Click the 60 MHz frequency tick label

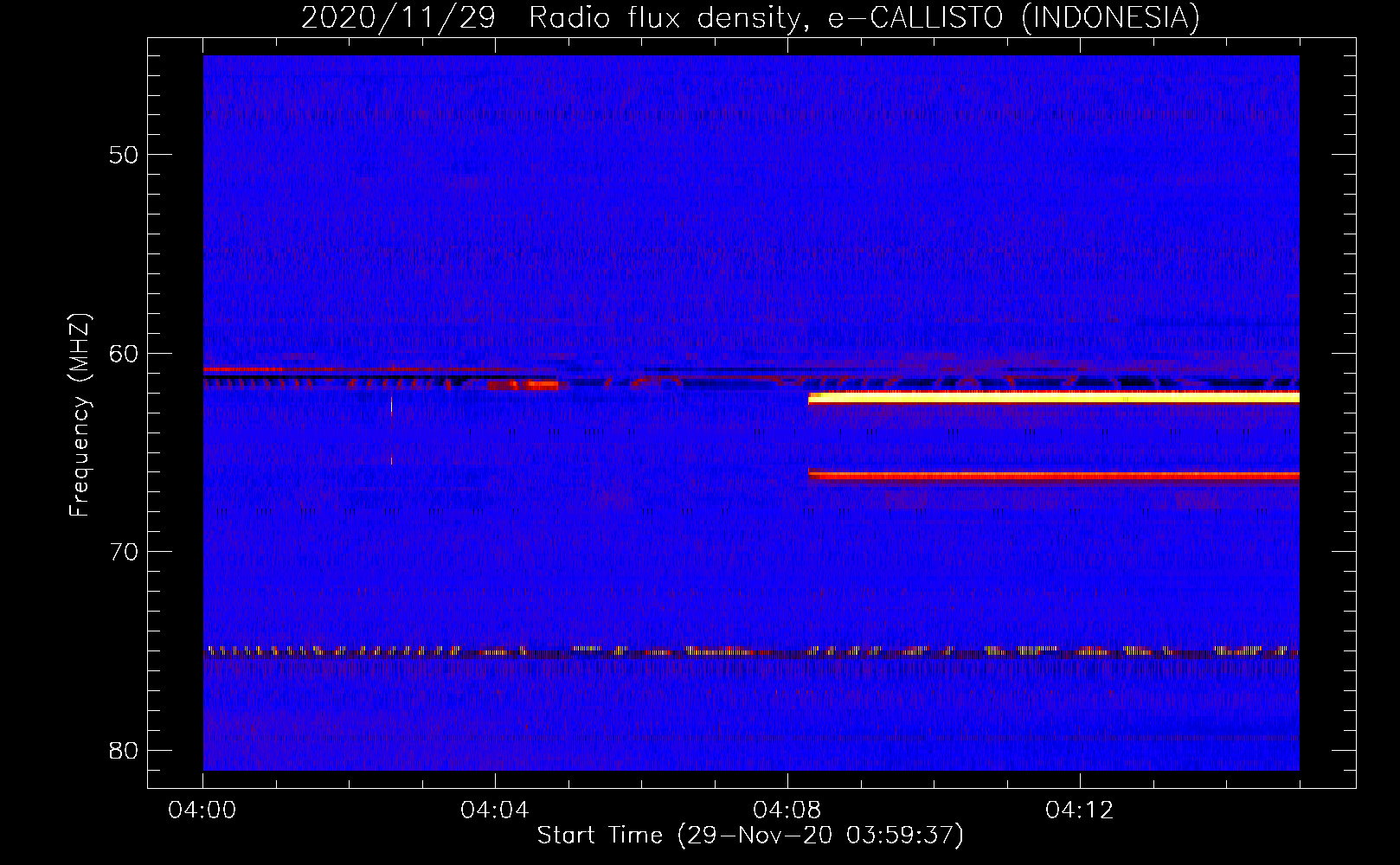click(125, 354)
